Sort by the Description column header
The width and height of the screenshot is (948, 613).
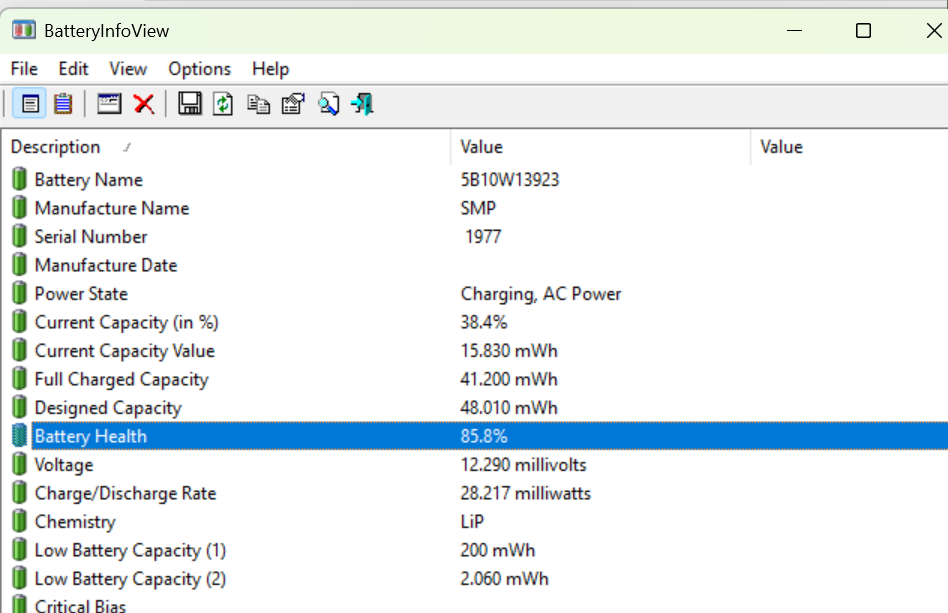(225, 147)
